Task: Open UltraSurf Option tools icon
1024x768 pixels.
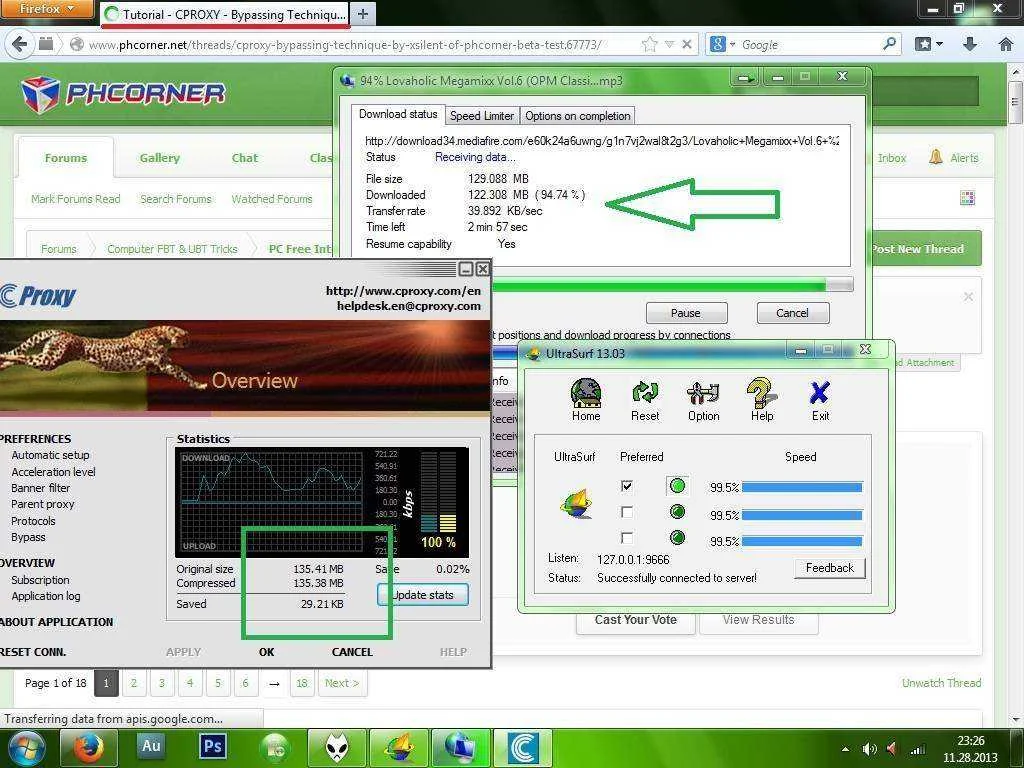Action: coord(703,399)
